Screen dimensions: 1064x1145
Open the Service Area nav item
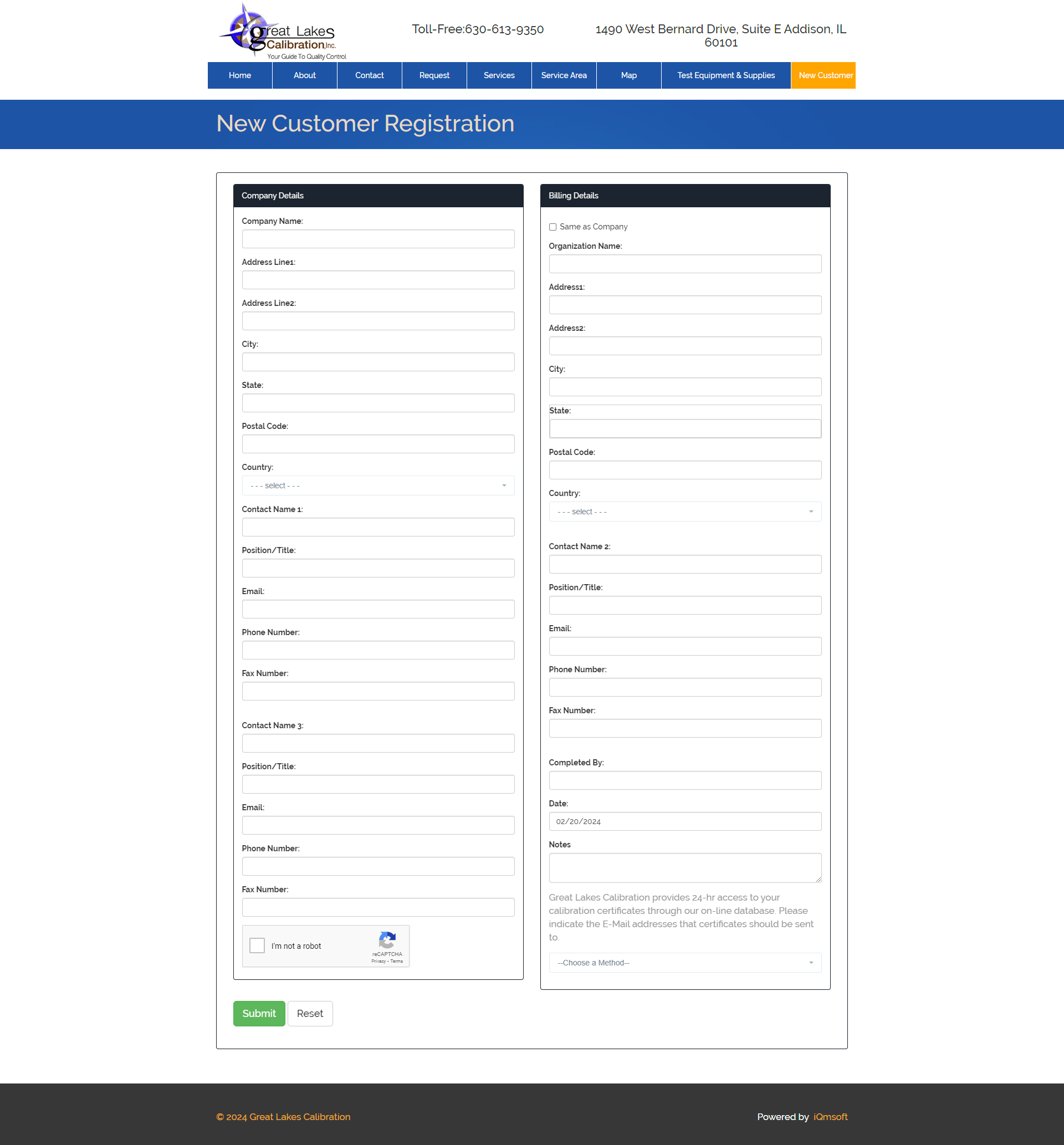pos(564,75)
